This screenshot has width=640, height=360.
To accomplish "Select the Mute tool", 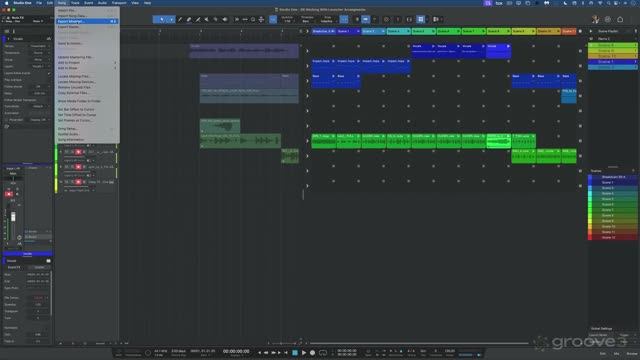I will coord(207,19).
